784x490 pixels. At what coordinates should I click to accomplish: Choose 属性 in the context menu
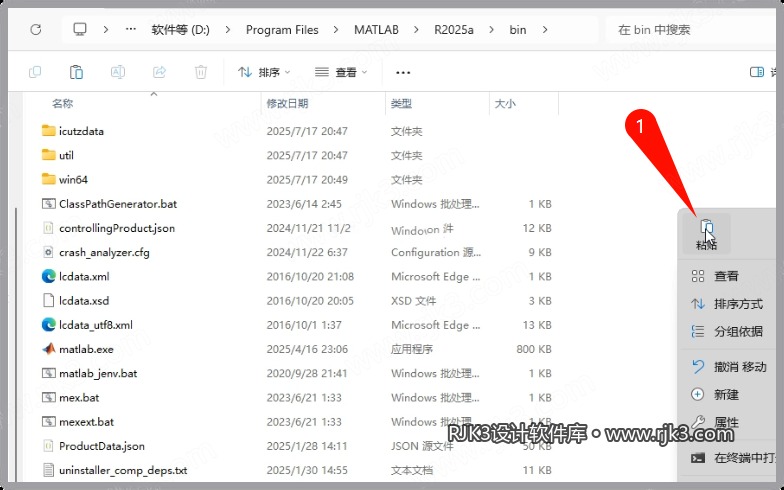click(715, 422)
